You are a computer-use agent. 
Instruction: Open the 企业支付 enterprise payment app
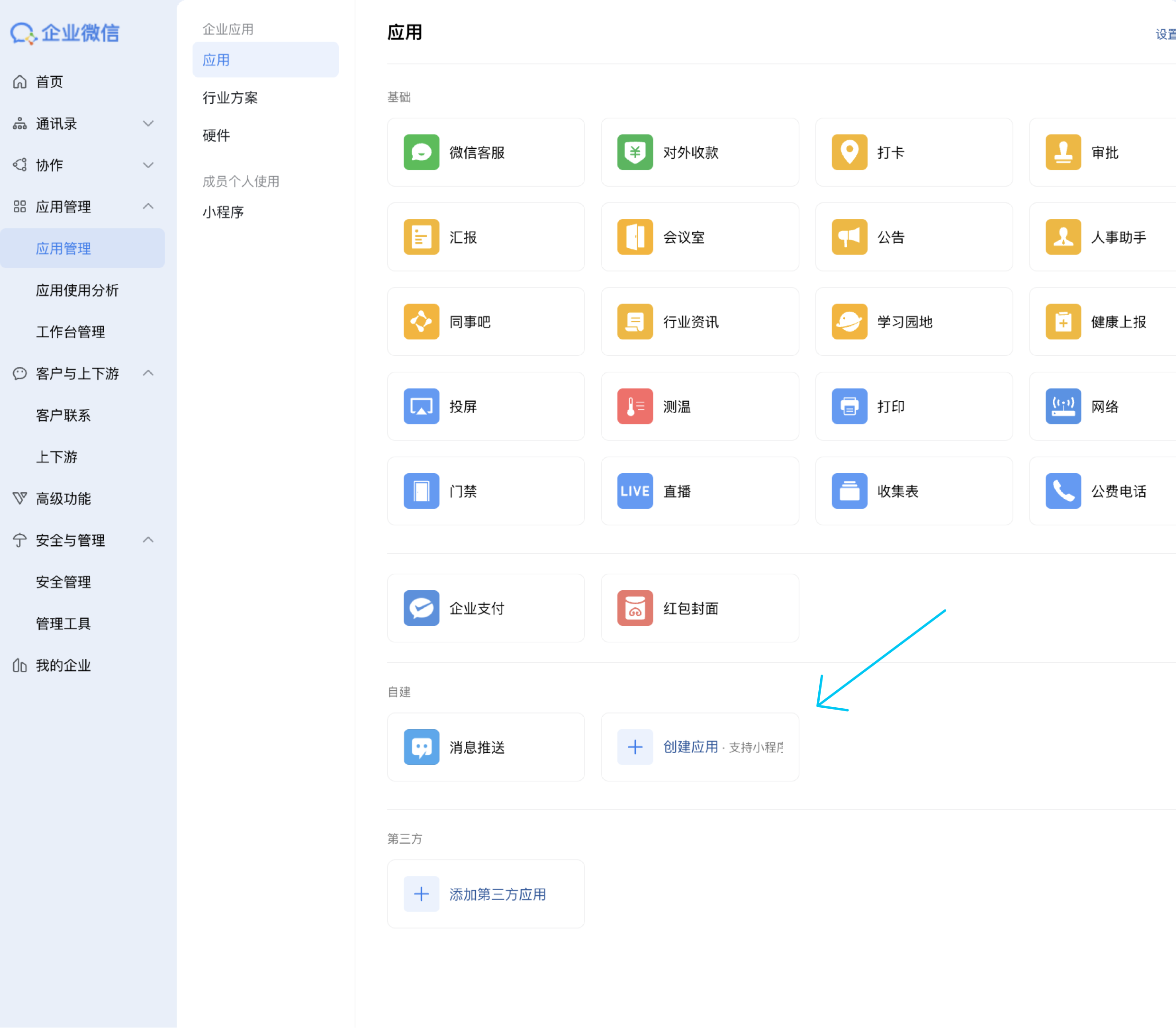click(485, 608)
